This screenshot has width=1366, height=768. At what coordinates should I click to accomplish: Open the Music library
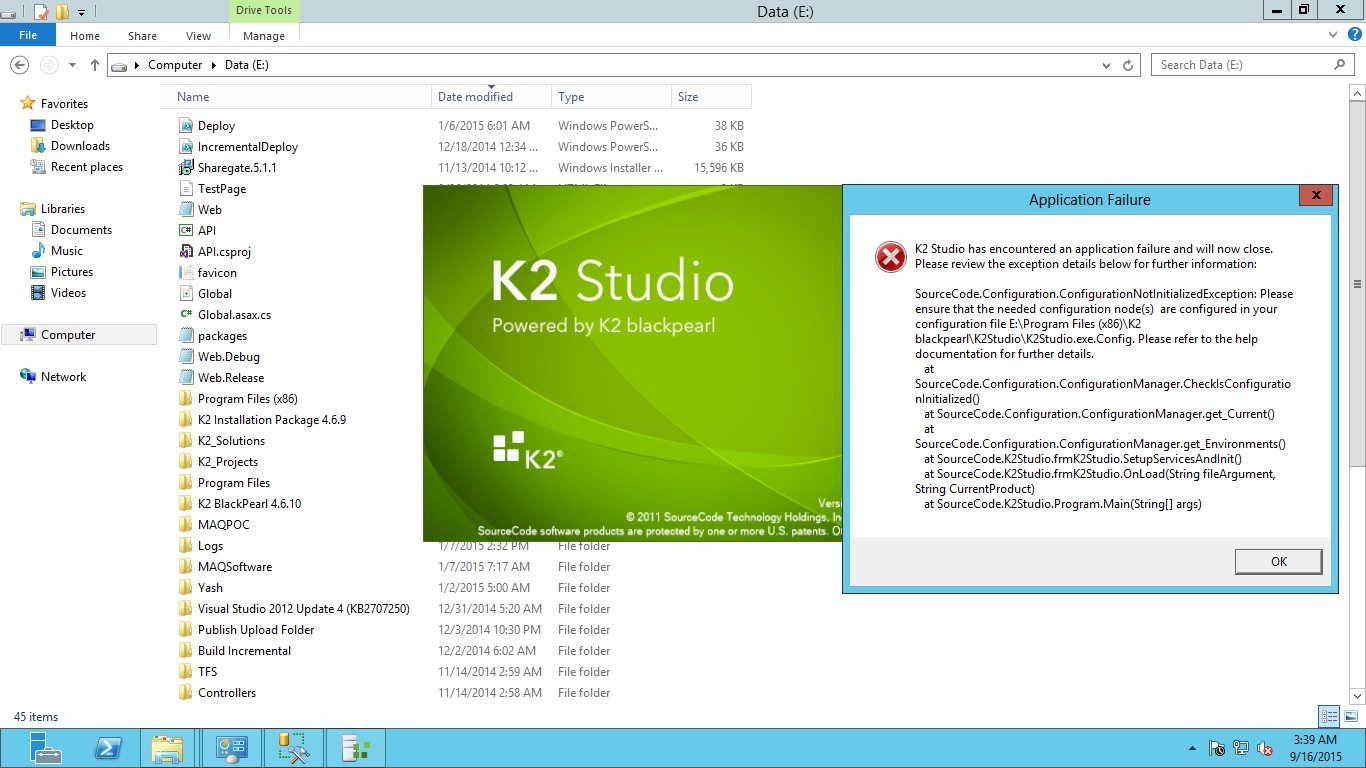pyautogui.click(x=67, y=251)
